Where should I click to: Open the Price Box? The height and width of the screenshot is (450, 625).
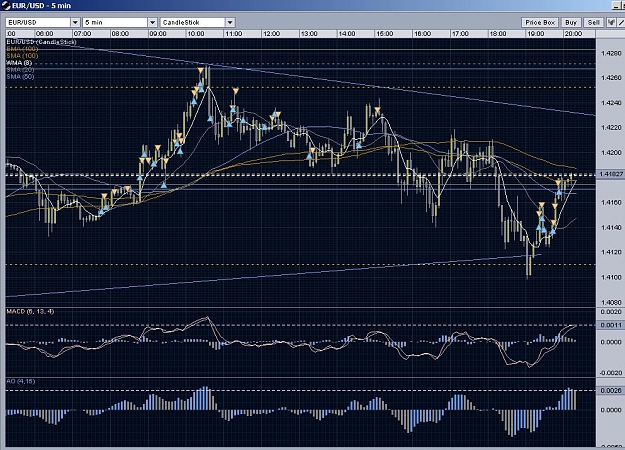click(x=540, y=22)
